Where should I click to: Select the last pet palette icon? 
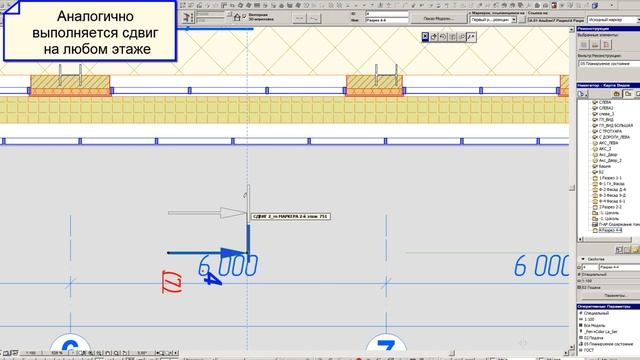click(x=471, y=37)
